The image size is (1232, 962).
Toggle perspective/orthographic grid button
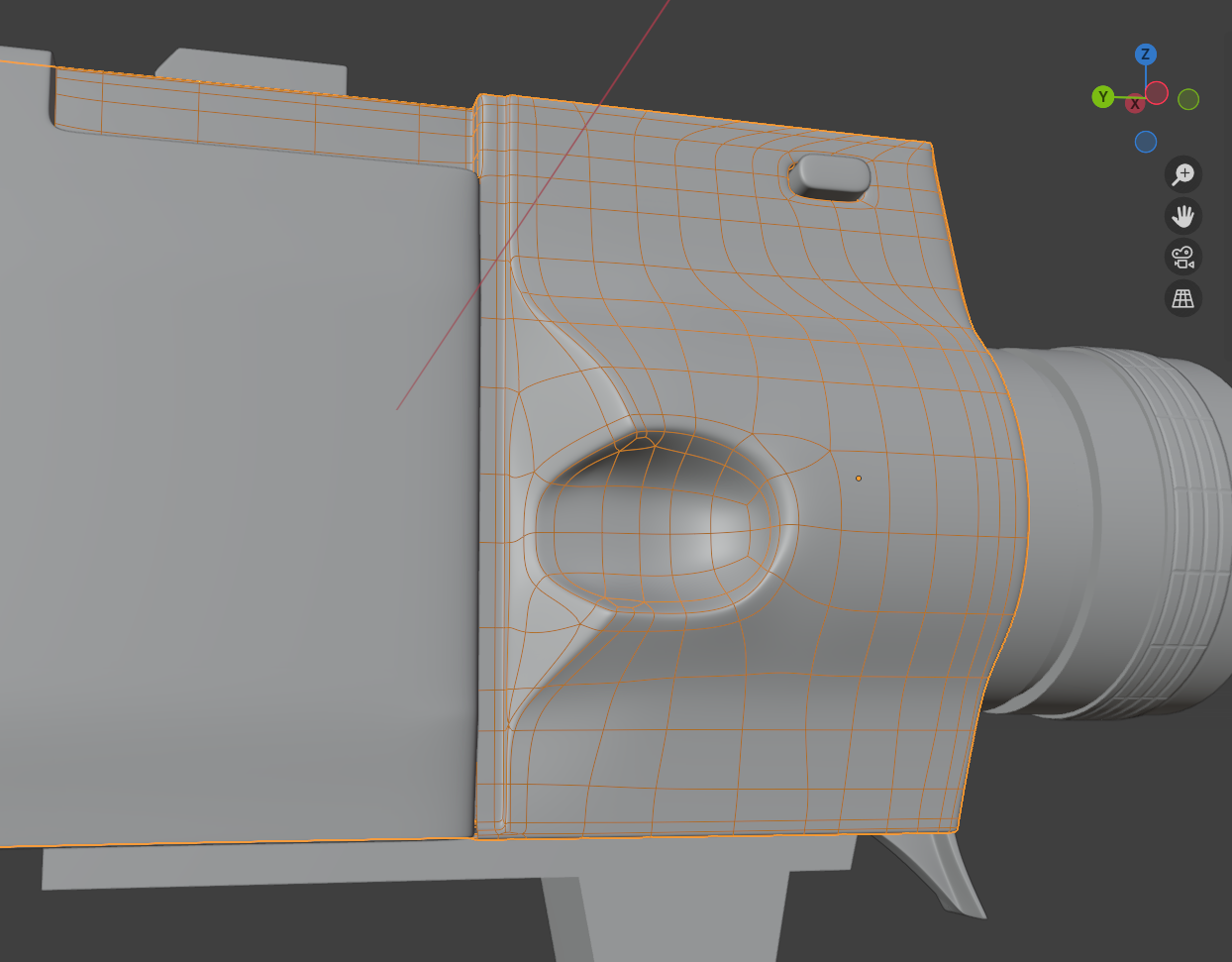click(1183, 298)
